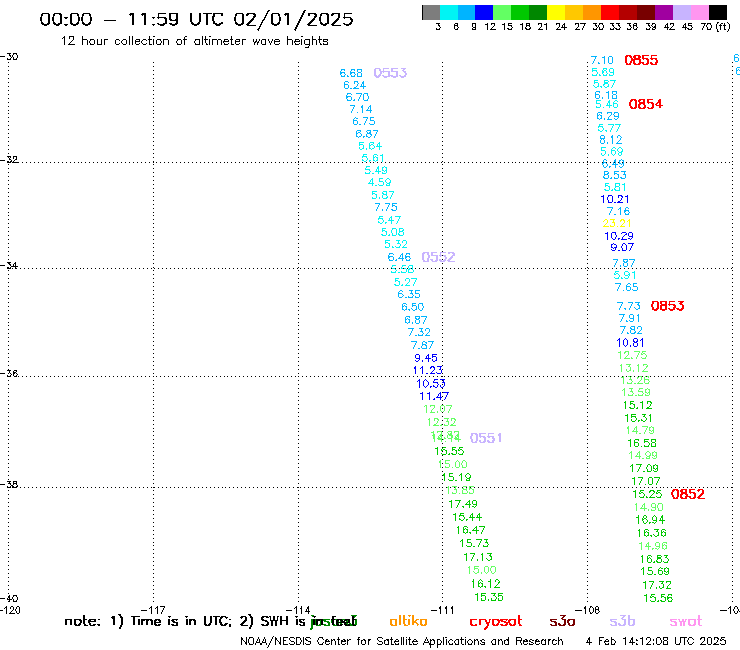Screen dimensions: 740x650
Task: Click the wave height value 17.32
Action: point(656,585)
